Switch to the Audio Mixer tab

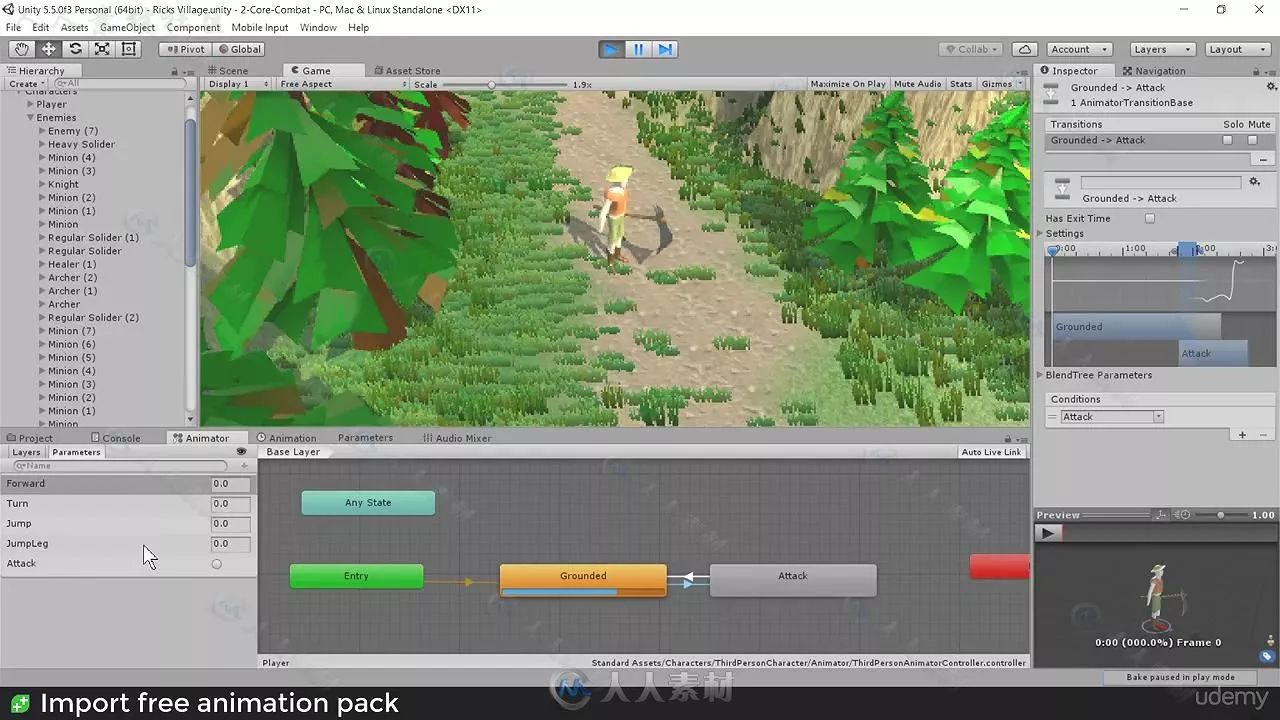(456, 438)
